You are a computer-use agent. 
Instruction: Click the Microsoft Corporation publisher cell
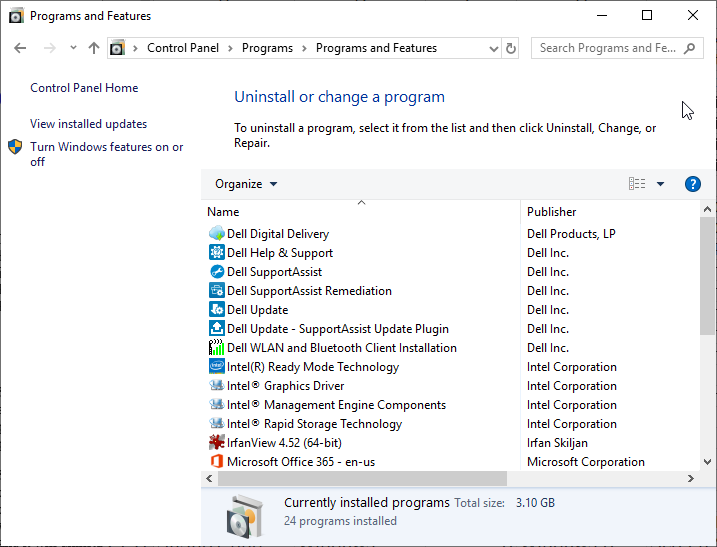(x=586, y=462)
